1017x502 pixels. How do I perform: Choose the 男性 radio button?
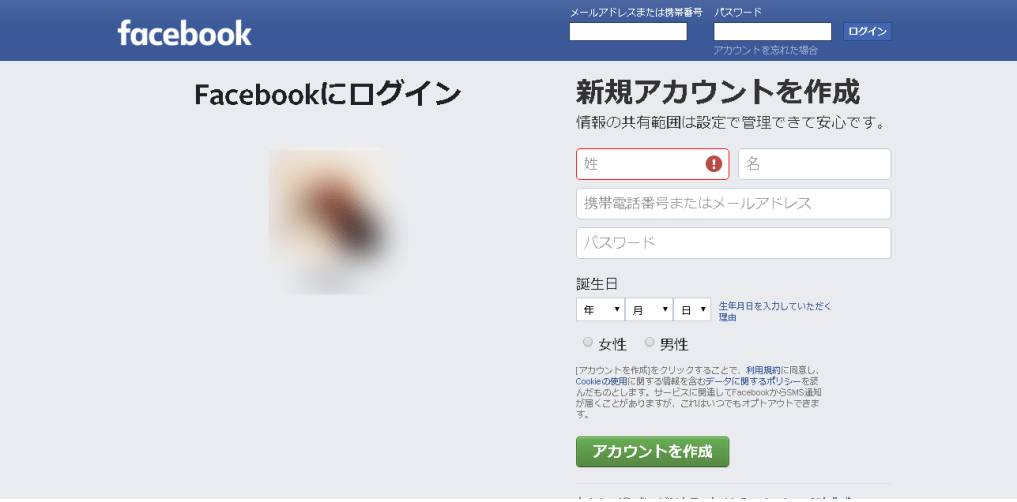650,342
